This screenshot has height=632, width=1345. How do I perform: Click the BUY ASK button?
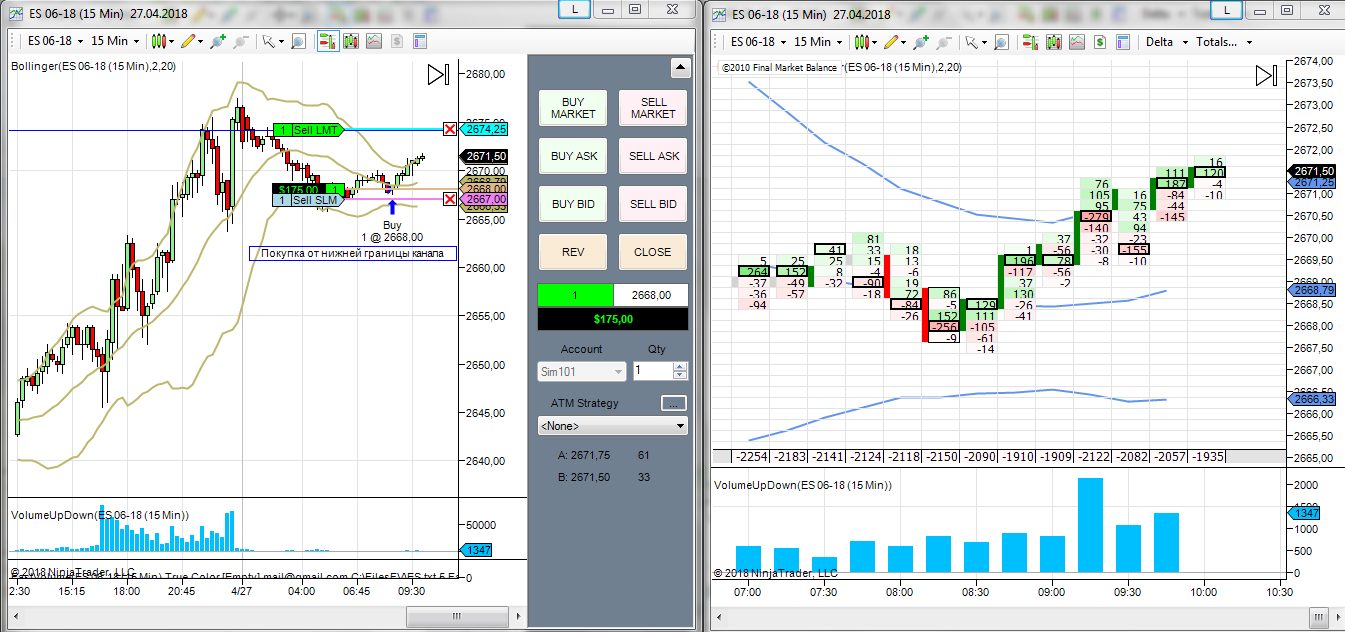pos(573,156)
